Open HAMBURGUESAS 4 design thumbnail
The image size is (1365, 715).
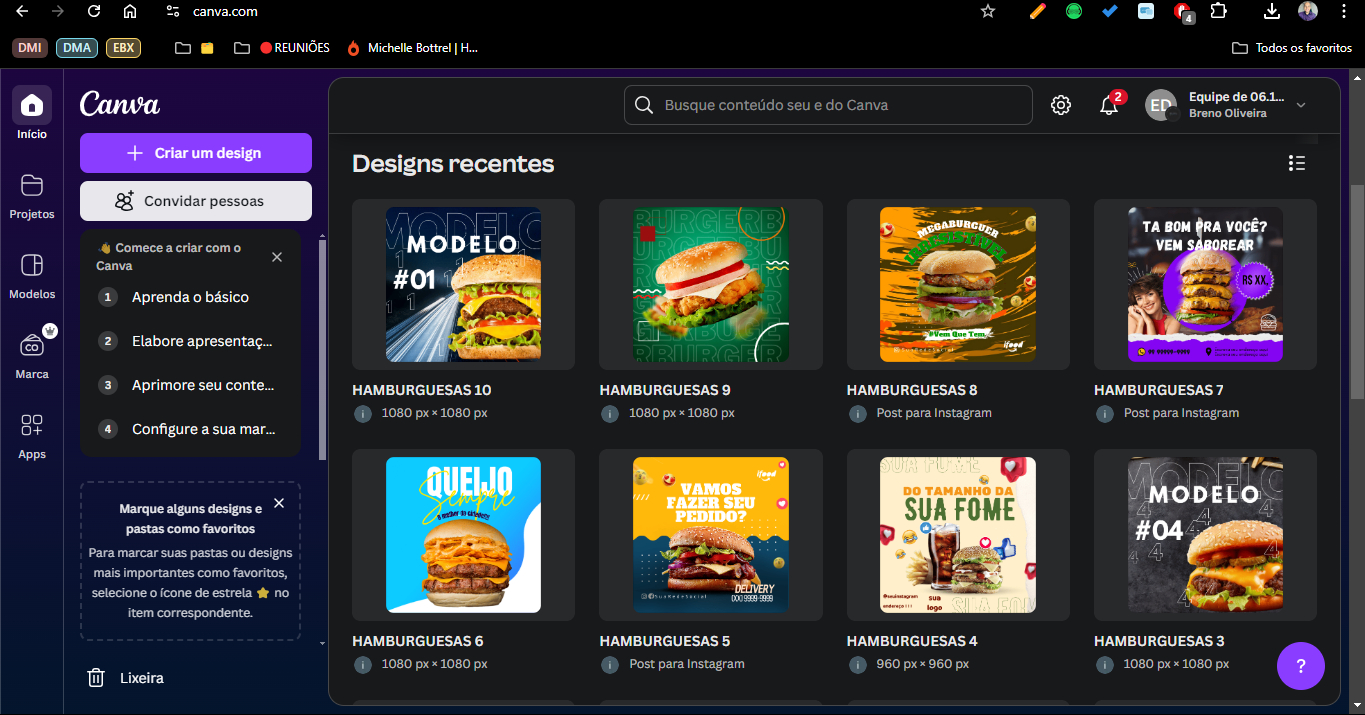pos(958,535)
